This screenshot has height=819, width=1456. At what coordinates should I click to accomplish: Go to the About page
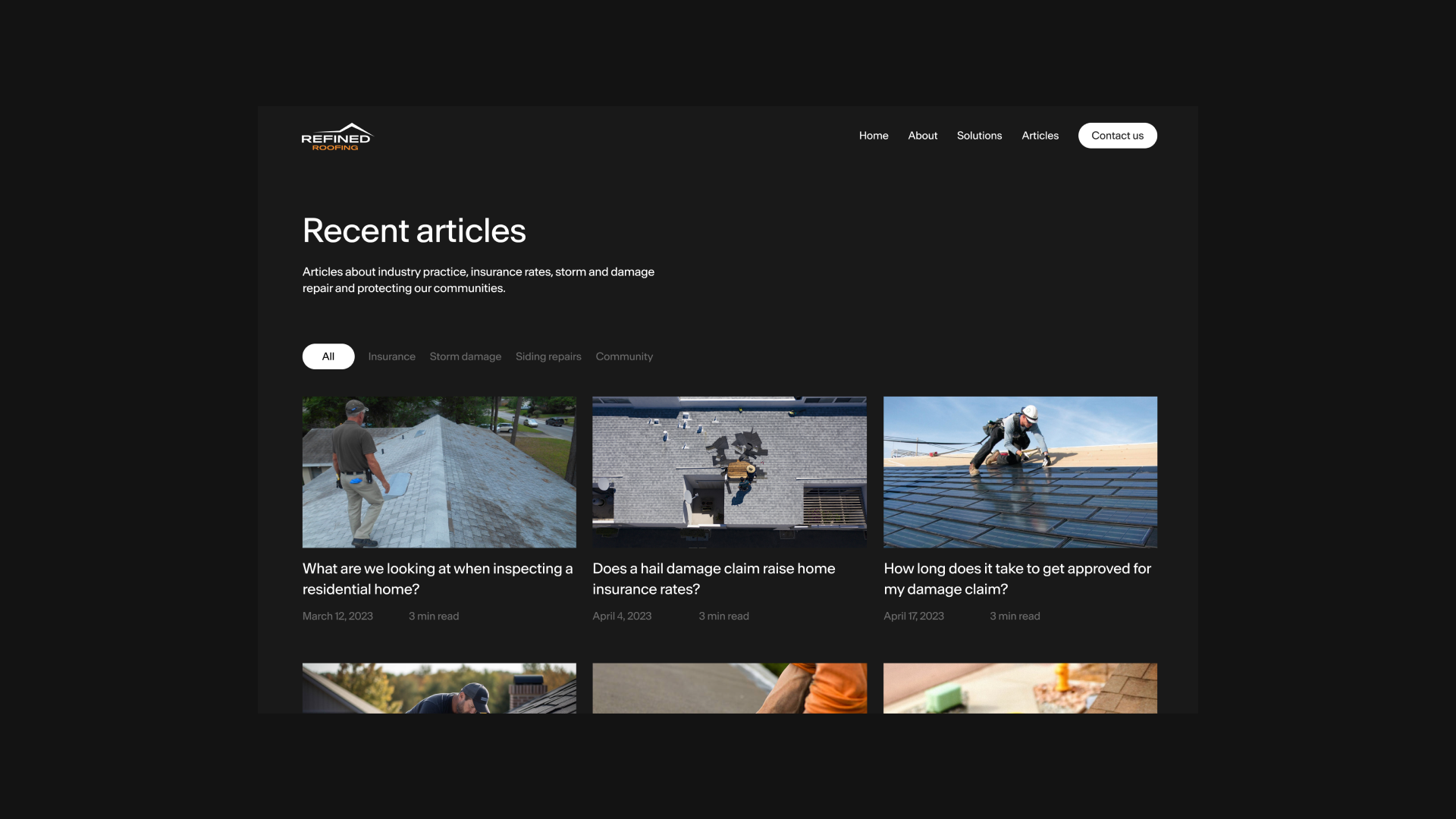coord(922,136)
